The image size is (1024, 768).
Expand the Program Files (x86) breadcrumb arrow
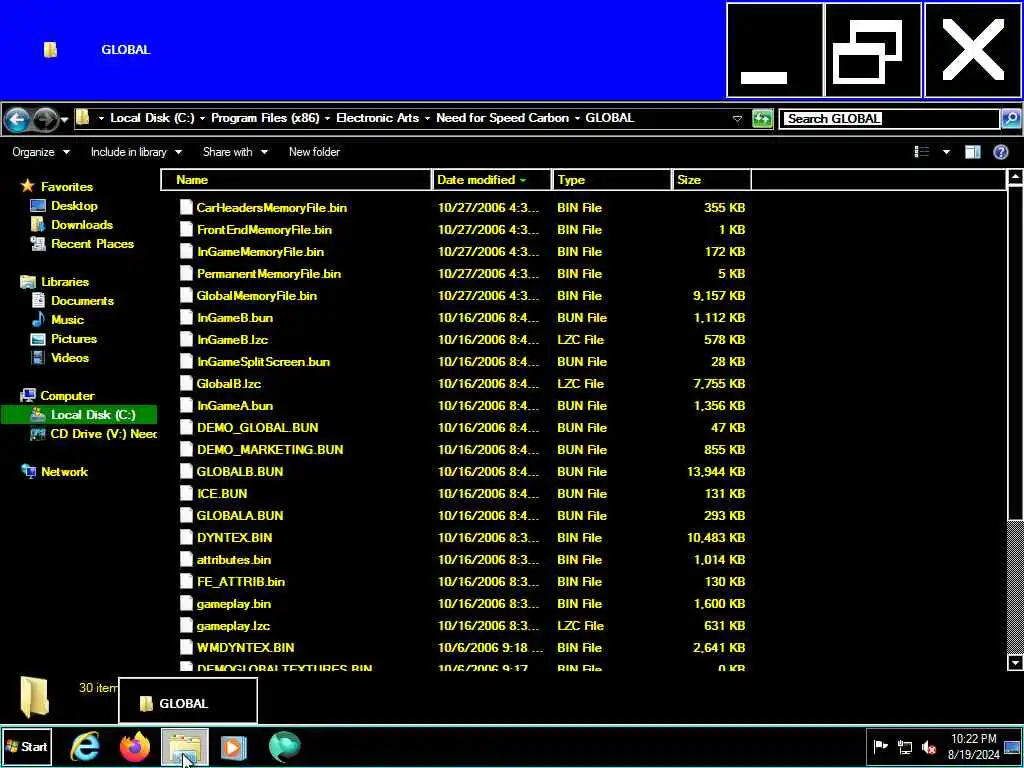tap(327, 118)
